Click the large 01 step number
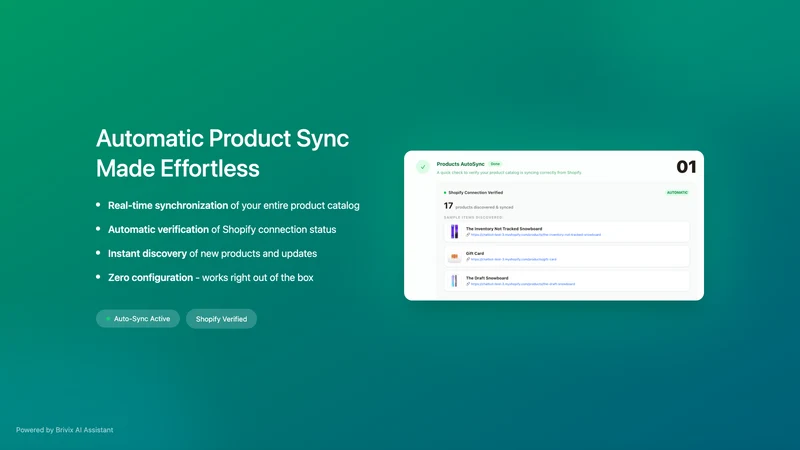This screenshot has width=800, height=450. (x=686, y=167)
